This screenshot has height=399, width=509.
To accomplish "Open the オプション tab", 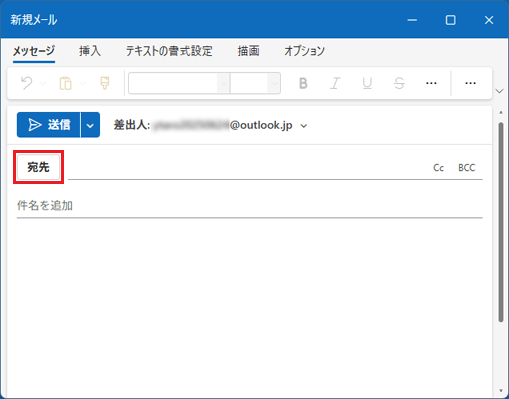I will coord(304,51).
